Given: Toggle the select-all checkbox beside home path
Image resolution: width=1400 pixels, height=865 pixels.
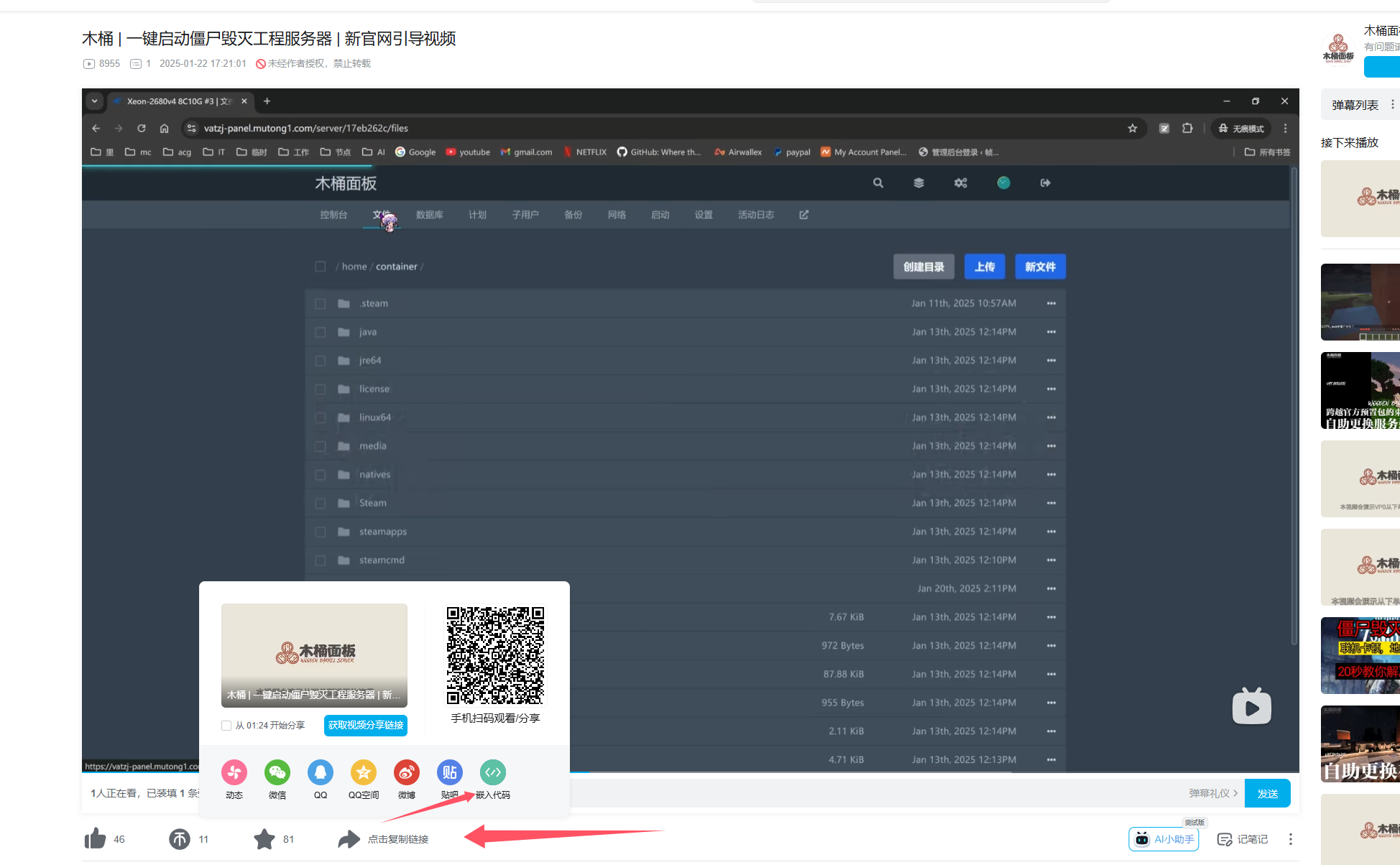Looking at the screenshot, I should click(x=321, y=267).
